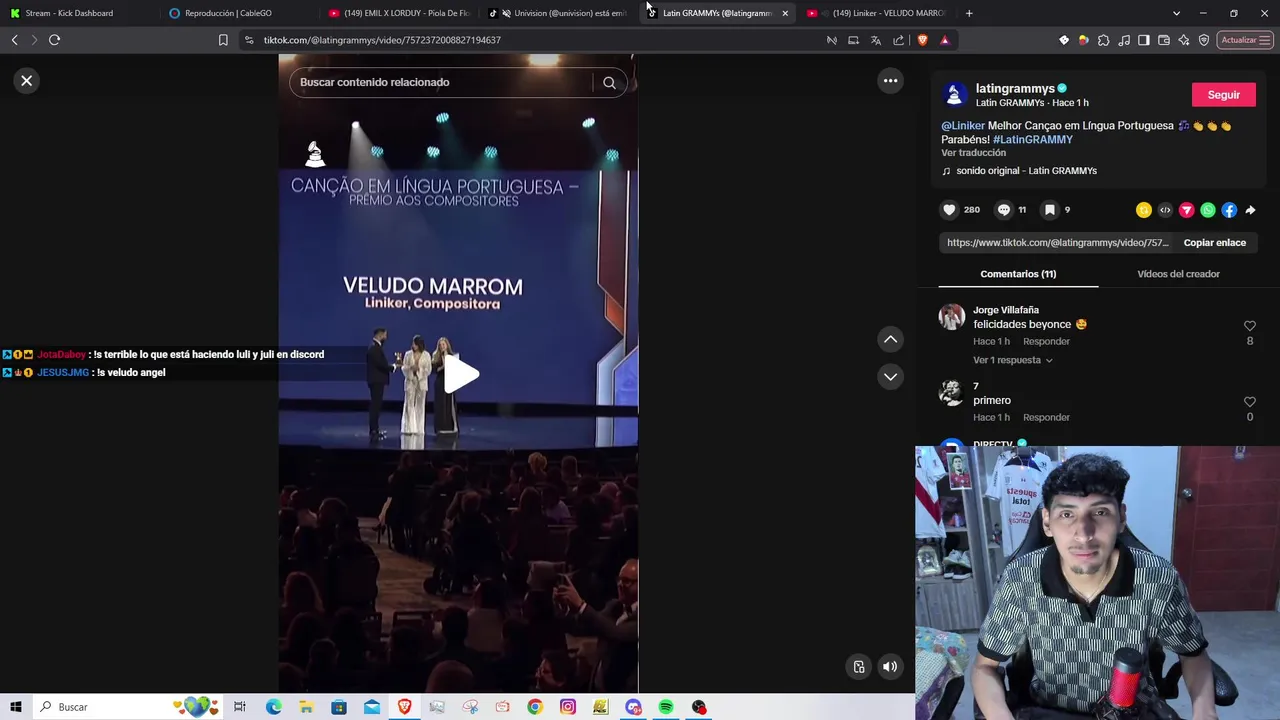Click the search magnifier in related content bar

pyautogui.click(x=609, y=83)
